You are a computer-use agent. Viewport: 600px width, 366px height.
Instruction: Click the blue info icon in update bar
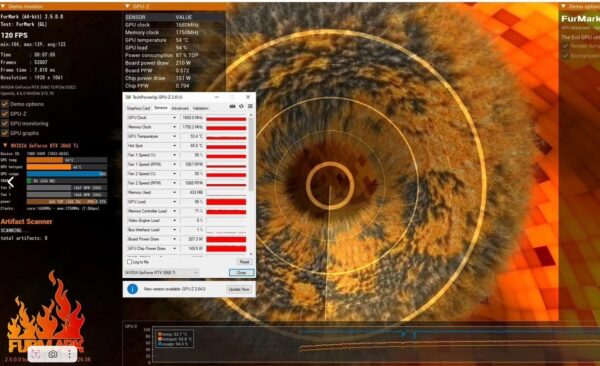point(132,289)
